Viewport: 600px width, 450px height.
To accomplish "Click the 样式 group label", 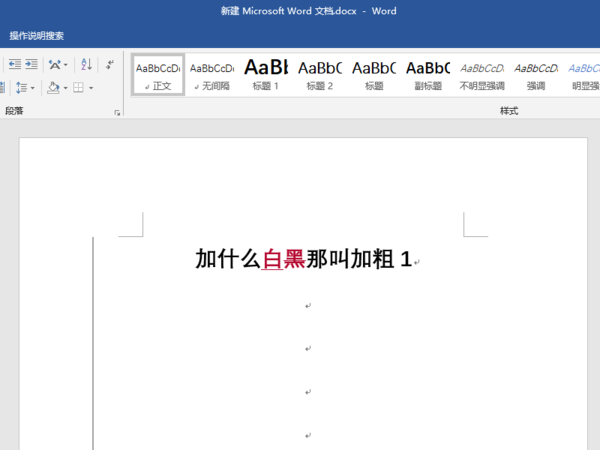I will click(509, 111).
